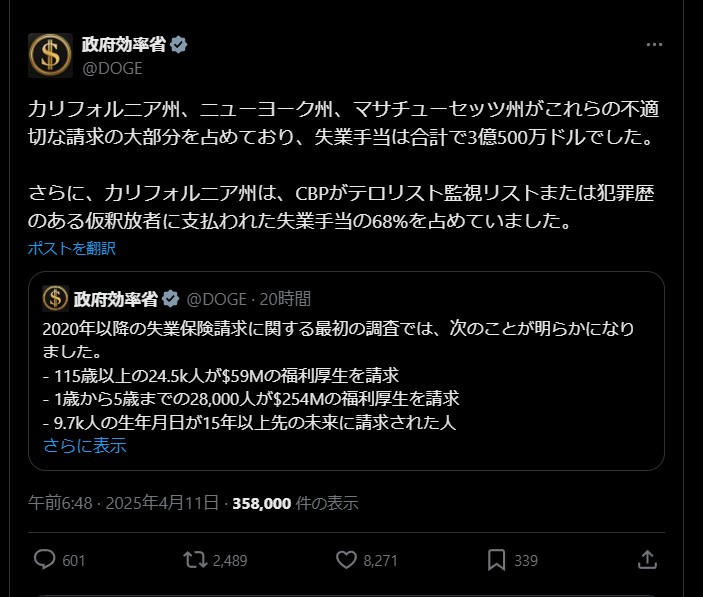Click the quoted post's 20時間 timestamp
Image resolution: width=703 pixels, height=597 pixels.
pyautogui.click(x=285, y=299)
